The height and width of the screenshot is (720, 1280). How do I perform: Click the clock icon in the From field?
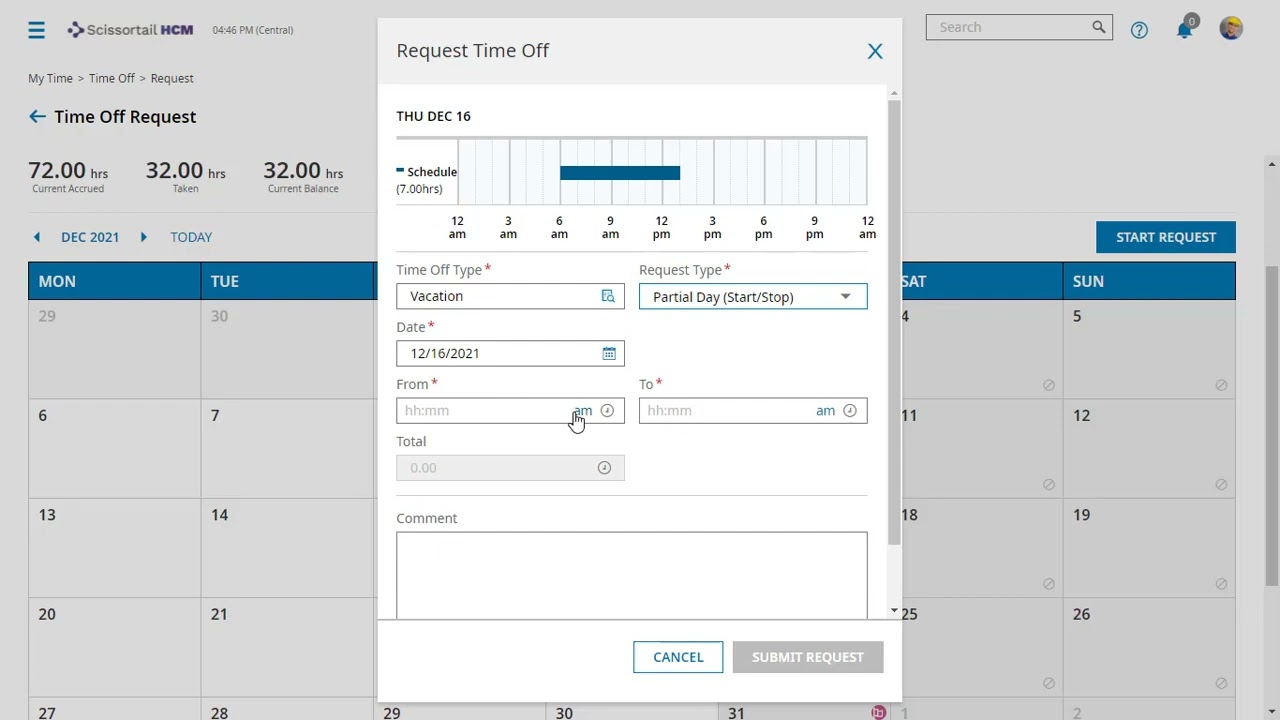[x=606, y=410]
